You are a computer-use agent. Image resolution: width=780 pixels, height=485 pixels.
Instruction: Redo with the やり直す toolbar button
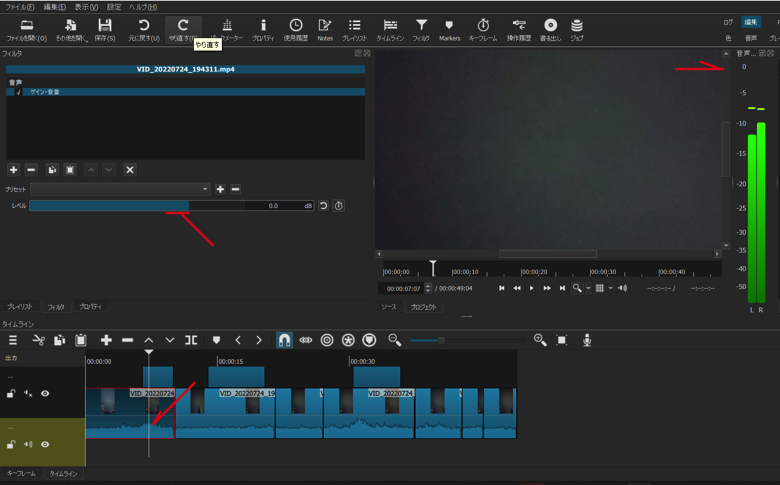point(183,30)
